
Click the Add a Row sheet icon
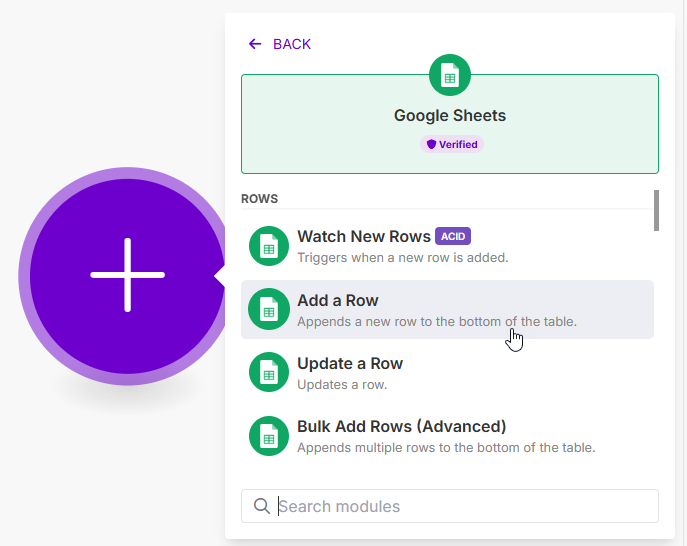tap(268, 309)
